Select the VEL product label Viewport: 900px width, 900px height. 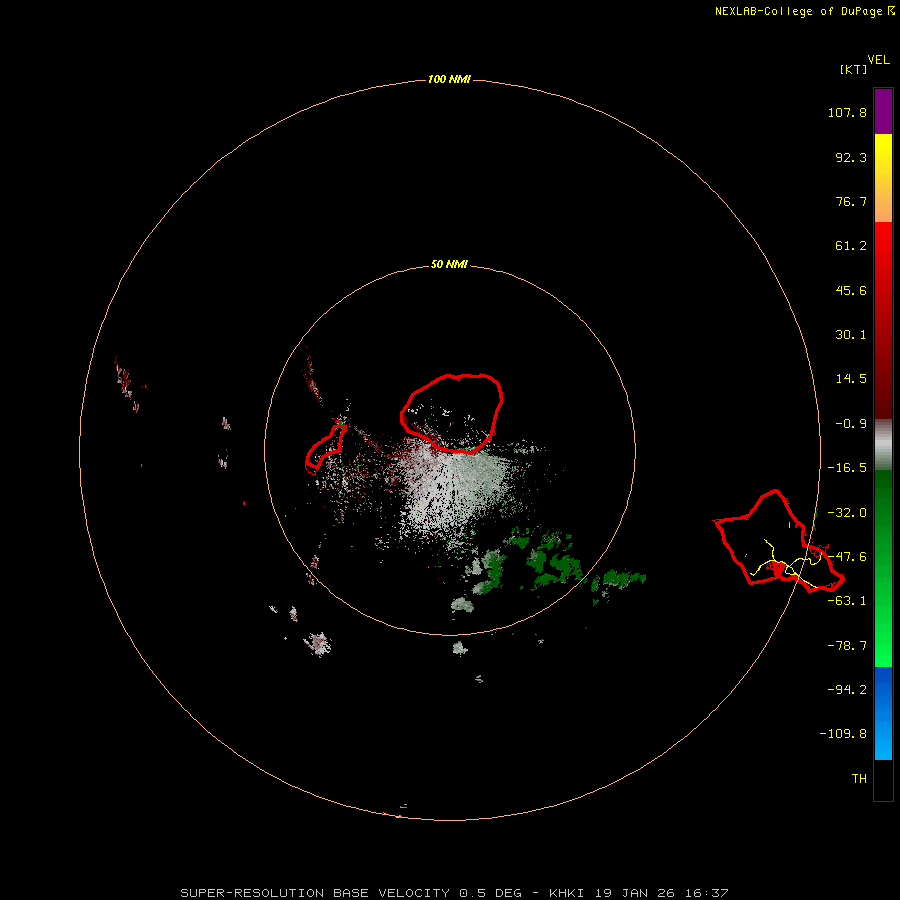coord(878,60)
